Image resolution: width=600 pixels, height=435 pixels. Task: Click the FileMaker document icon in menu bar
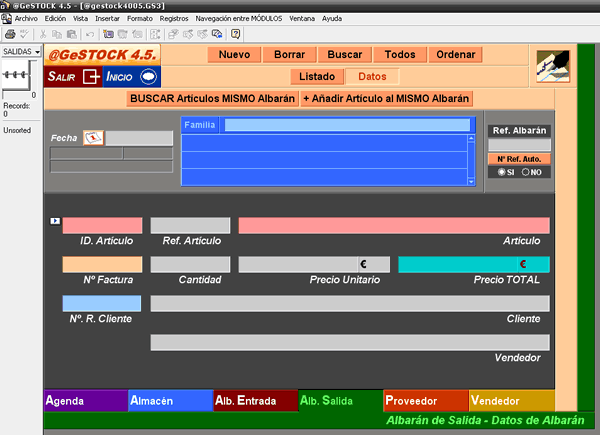coord(6,18)
